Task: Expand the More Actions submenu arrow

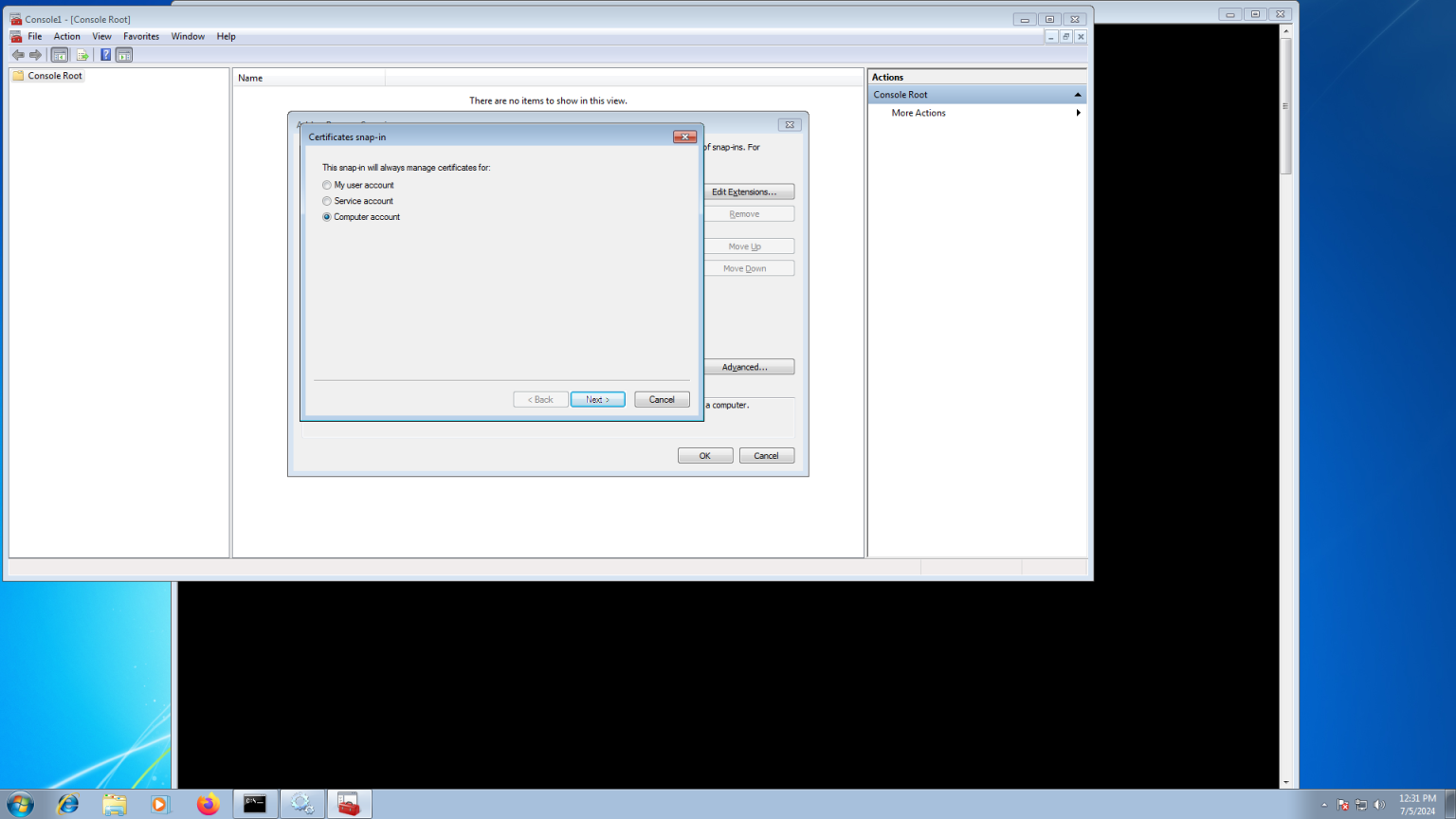Action: (1078, 113)
